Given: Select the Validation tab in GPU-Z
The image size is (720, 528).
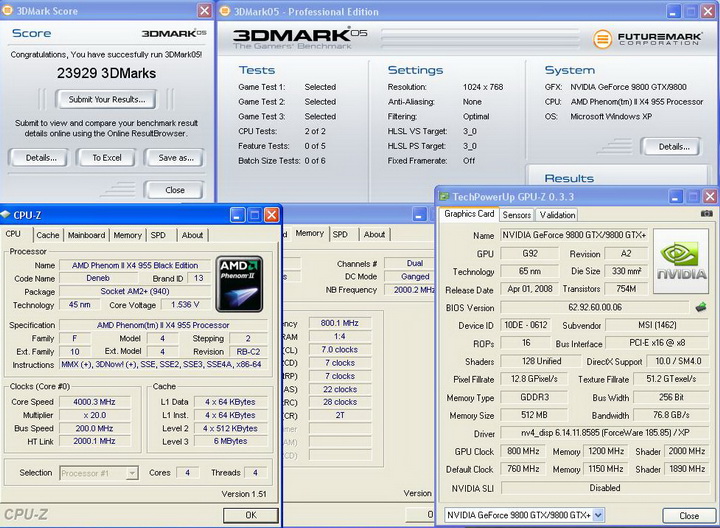Looking at the screenshot, I should tap(557, 215).
